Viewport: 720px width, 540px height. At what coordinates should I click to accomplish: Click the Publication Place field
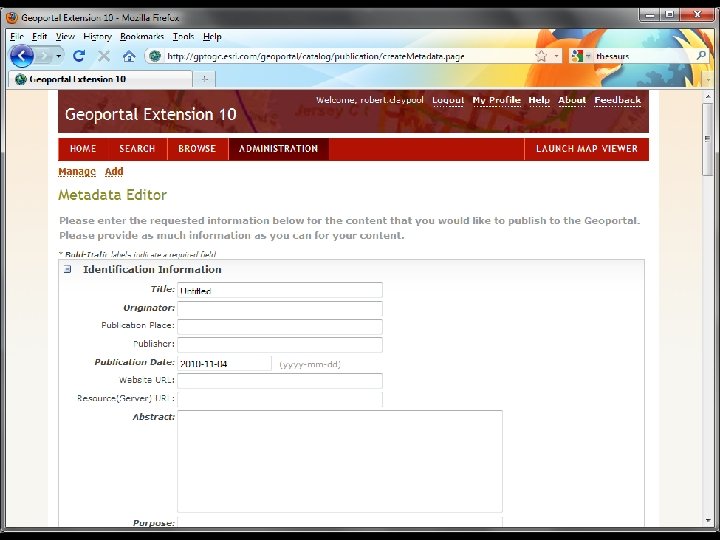click(280, 326)
